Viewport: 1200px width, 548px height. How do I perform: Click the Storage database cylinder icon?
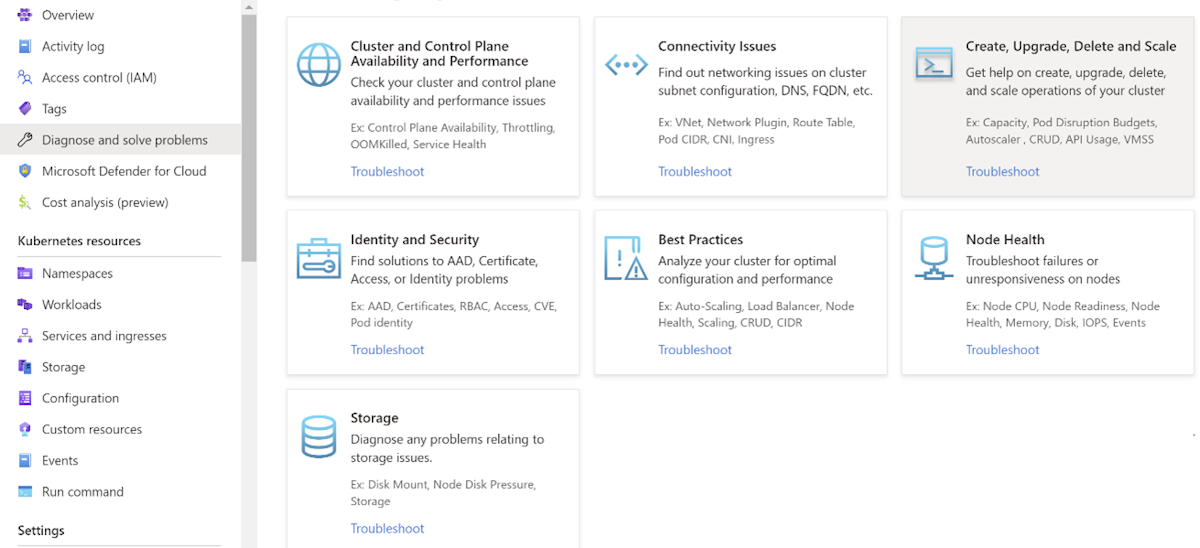pyautogui.click(x=319, y=437)
